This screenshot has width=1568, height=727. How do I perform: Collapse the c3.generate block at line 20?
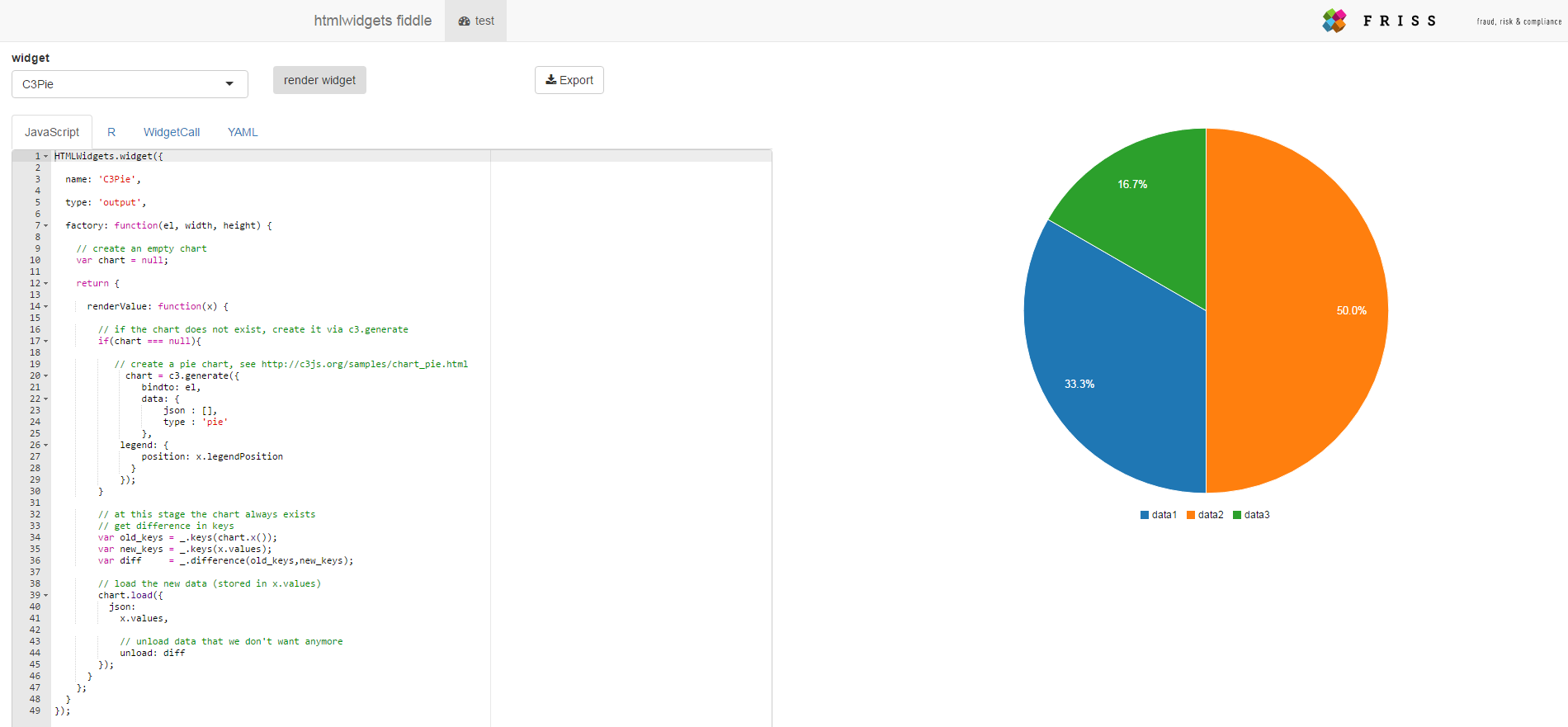click(46, 376)
